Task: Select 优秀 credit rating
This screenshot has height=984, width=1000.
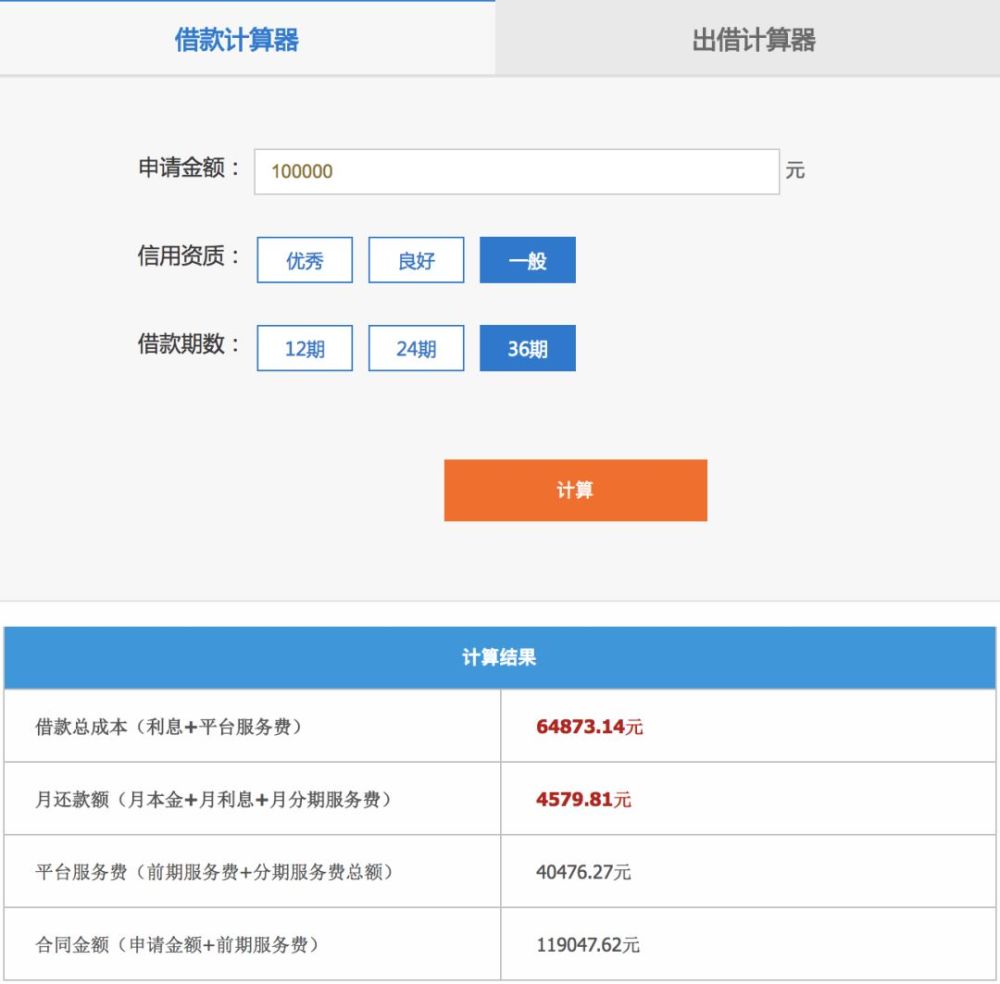Action: pyautogui.click(x=304, y=260)
